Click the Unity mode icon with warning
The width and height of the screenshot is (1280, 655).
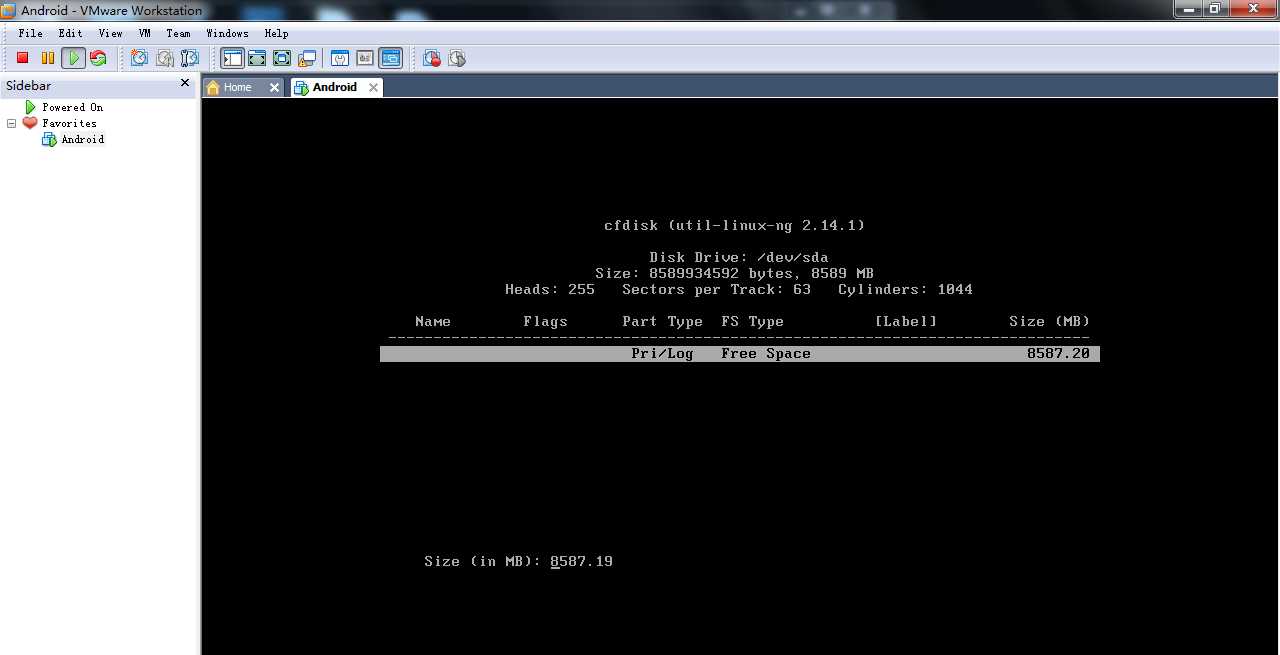[307, 58]
